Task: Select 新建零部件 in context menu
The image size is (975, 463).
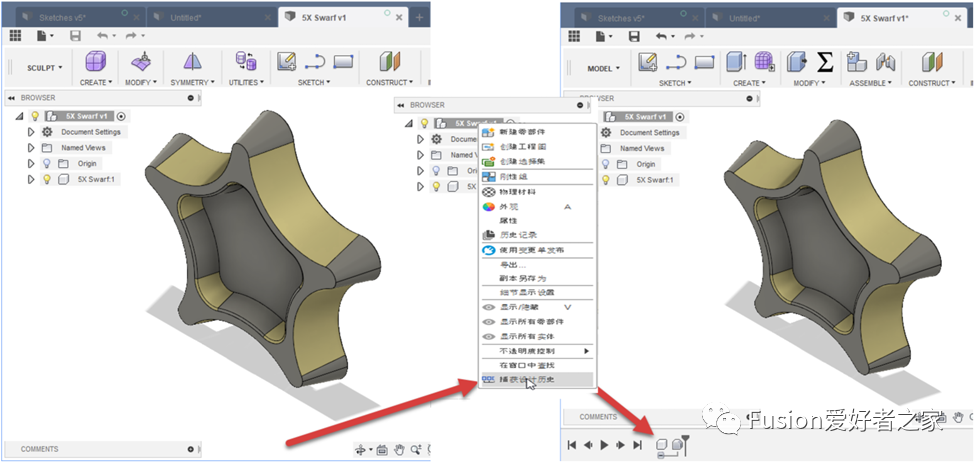Action: click(537, 132)
